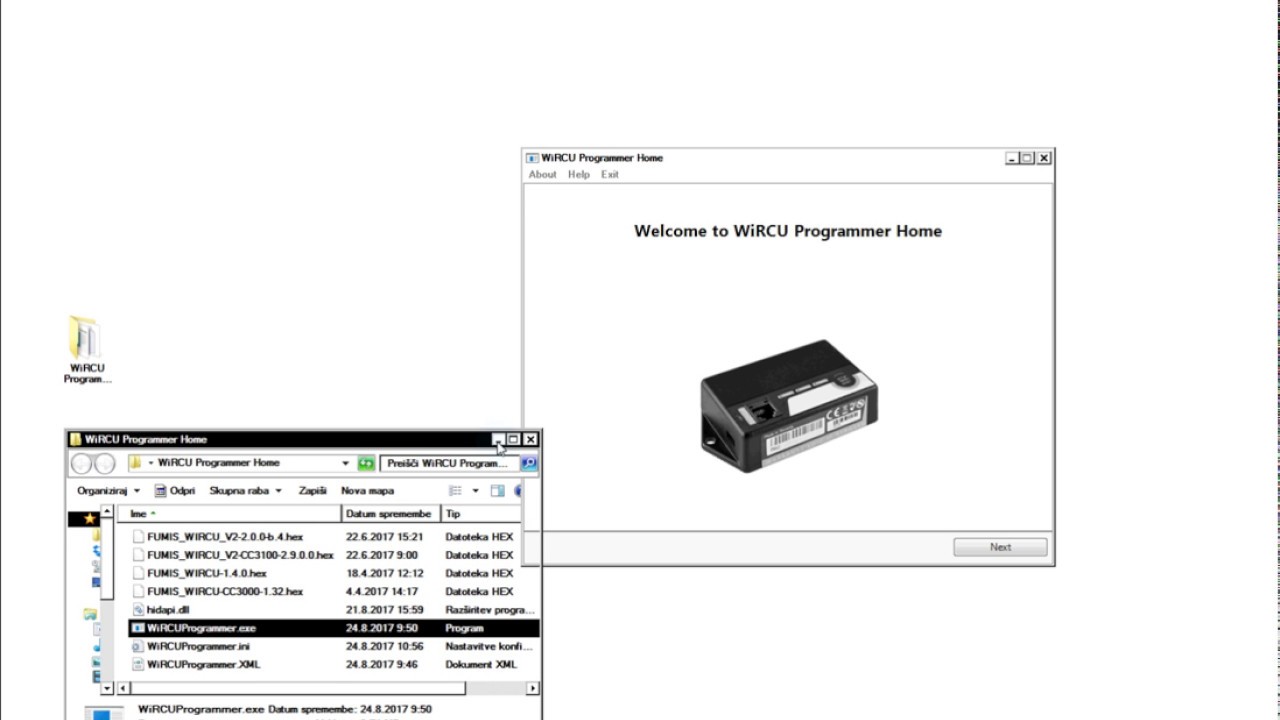This screenshot has height=720, width=1280.
Task: Click horizontal scrollbar right arrow
Action: point(532,688)
